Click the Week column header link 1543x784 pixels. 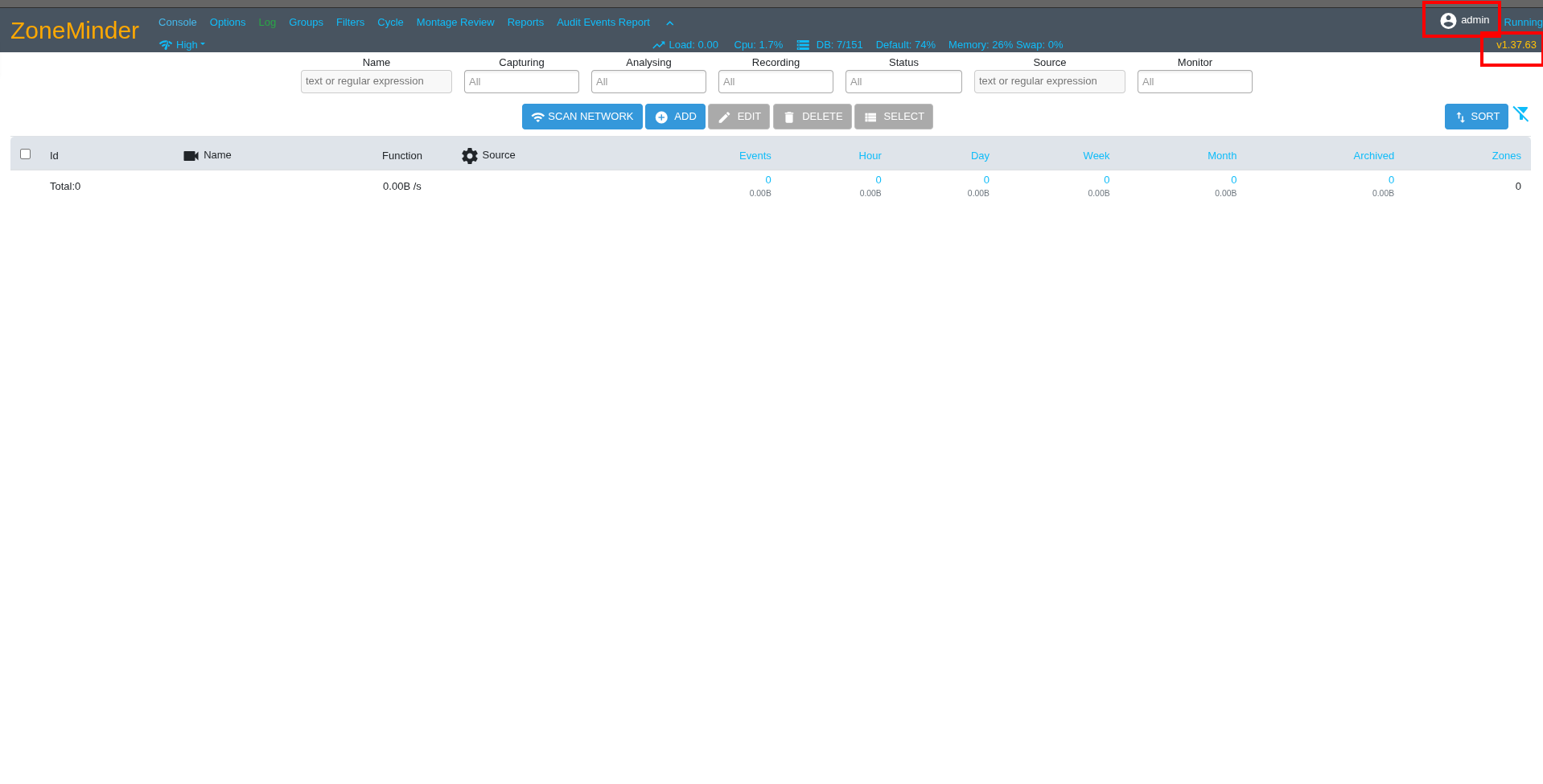pos(1096,156)
